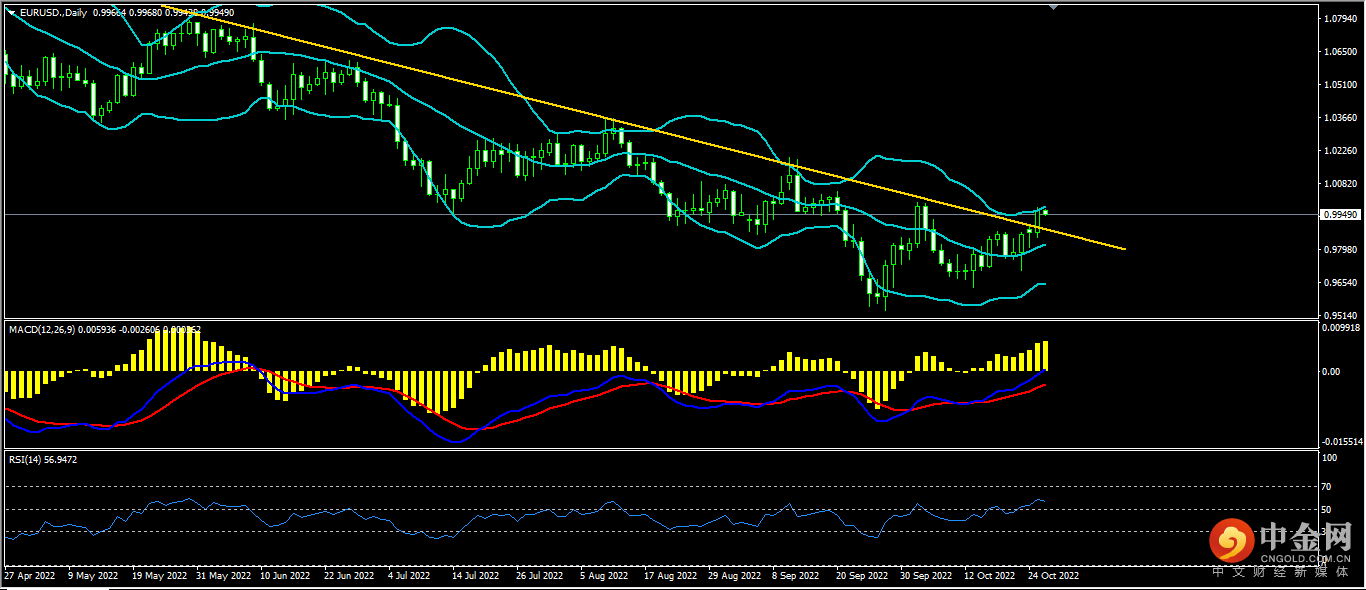Click the 27 Apr 2022 date label

click(29, 577)
